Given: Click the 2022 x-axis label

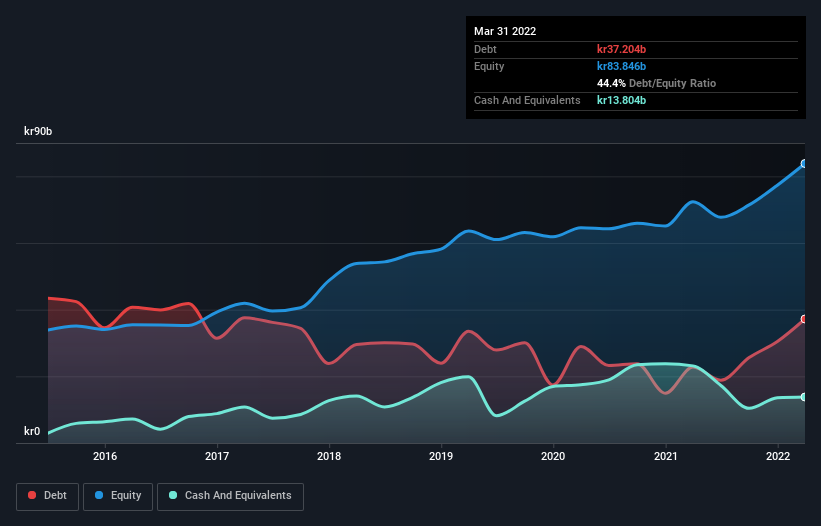Looking at the screenshot, I should pyautogui.click(x=778, y=456).
